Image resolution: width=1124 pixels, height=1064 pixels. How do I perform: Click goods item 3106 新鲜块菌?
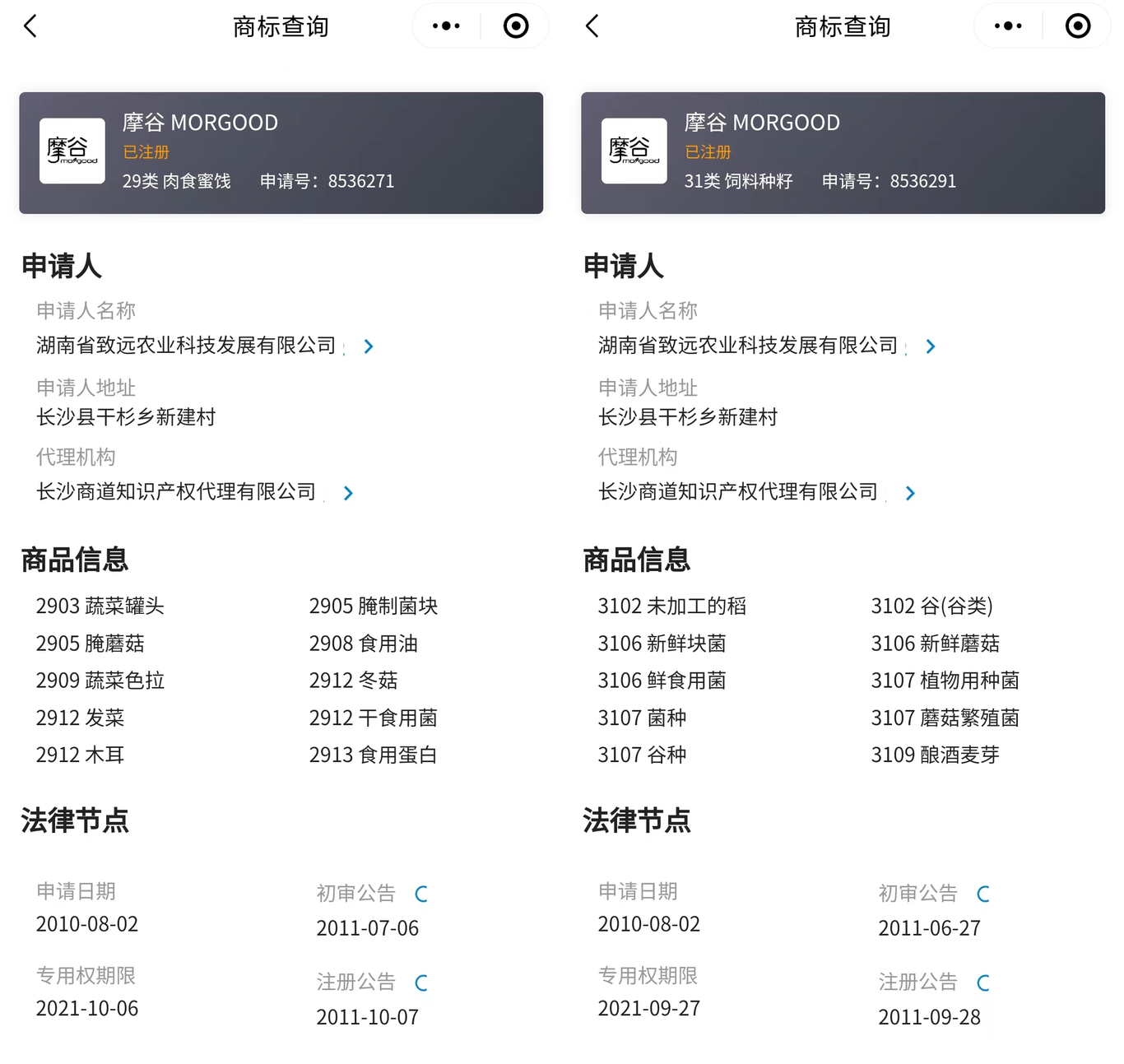662,644
